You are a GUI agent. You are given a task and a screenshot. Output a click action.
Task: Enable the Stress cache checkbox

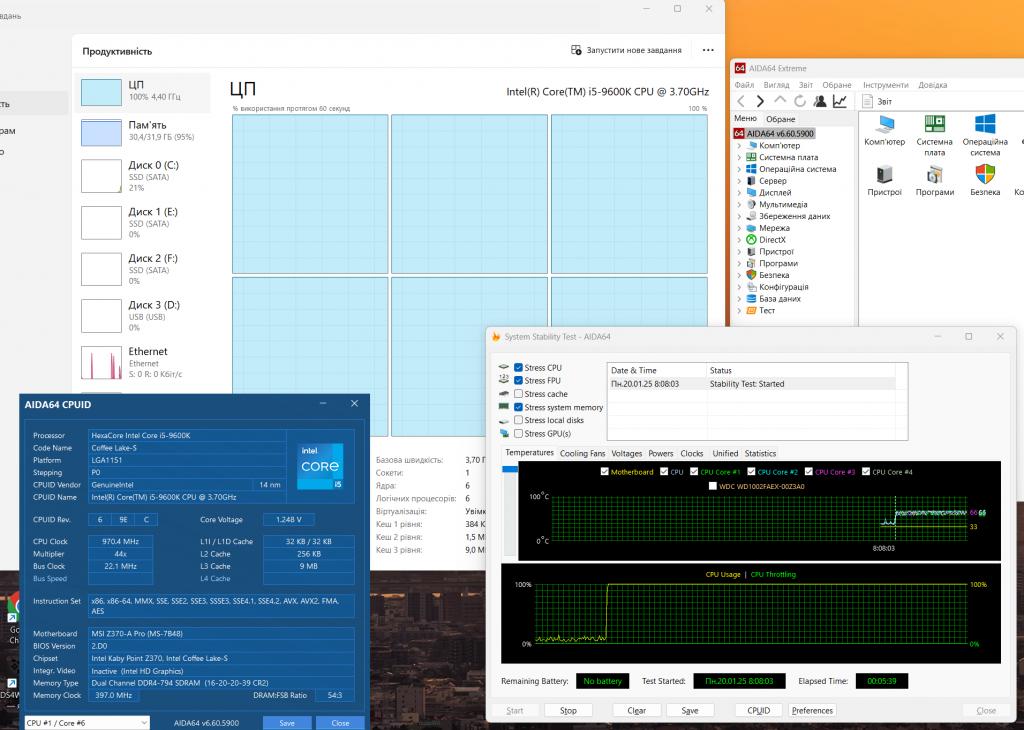(519, 394)
